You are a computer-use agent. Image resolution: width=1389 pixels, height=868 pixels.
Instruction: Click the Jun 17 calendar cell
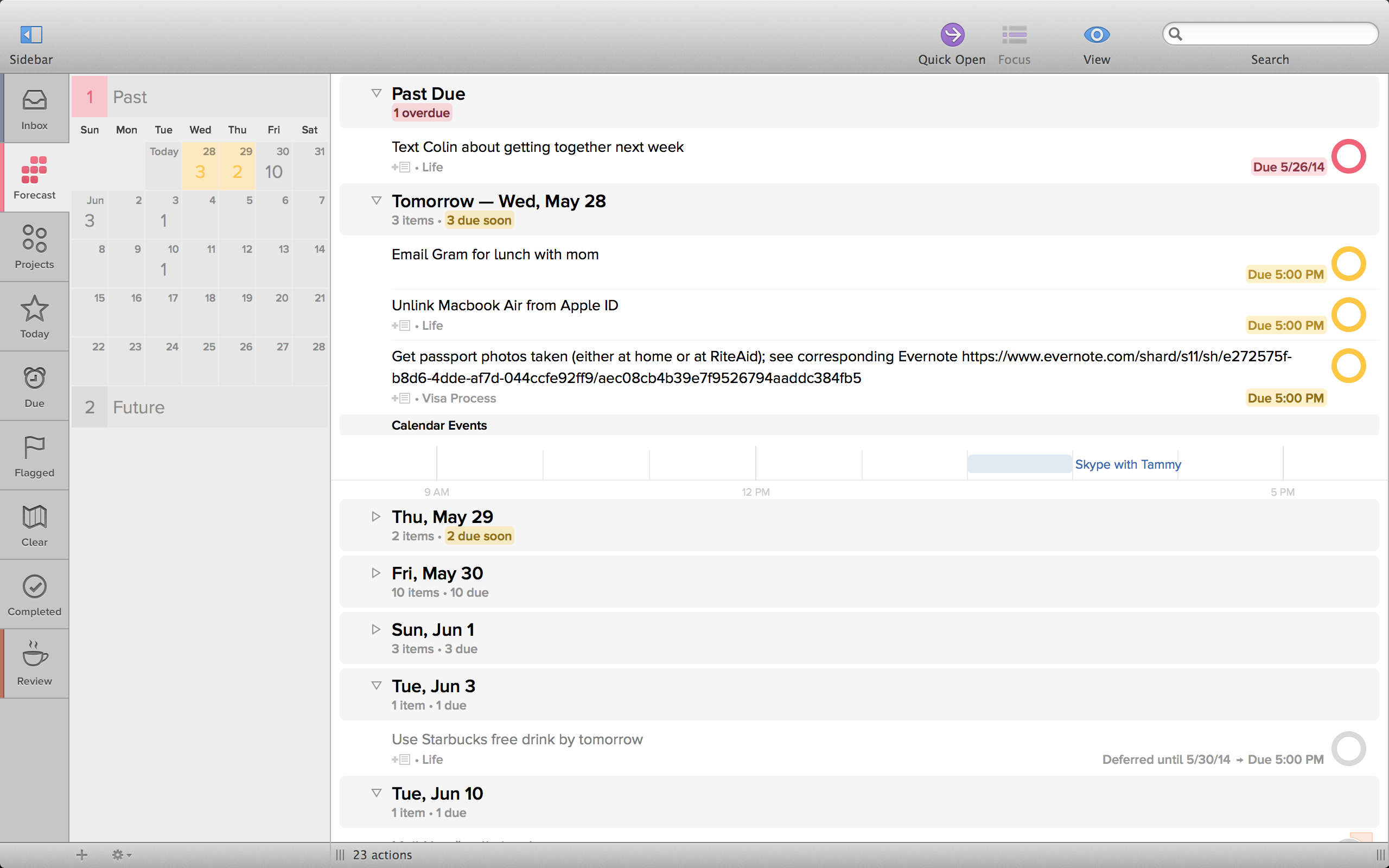[163, 312]
